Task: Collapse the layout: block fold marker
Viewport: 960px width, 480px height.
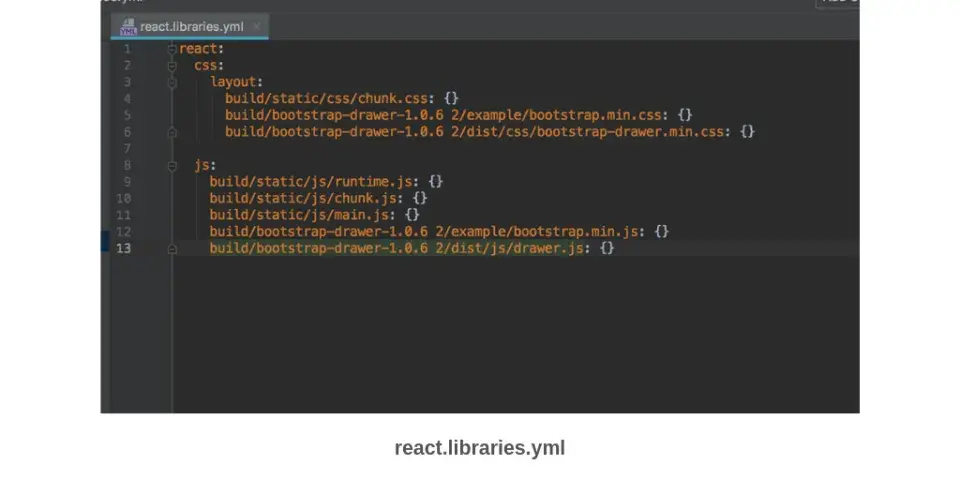Action: click(x=172, y=82)
